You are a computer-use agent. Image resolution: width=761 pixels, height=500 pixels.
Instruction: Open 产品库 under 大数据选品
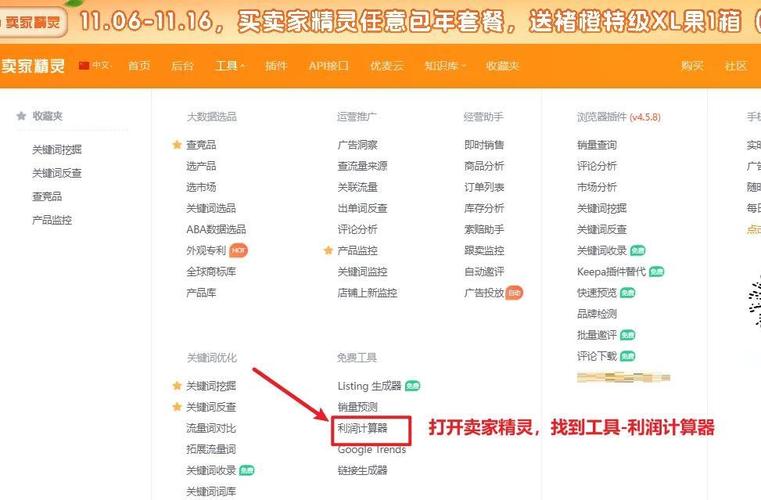click(201, 293)
